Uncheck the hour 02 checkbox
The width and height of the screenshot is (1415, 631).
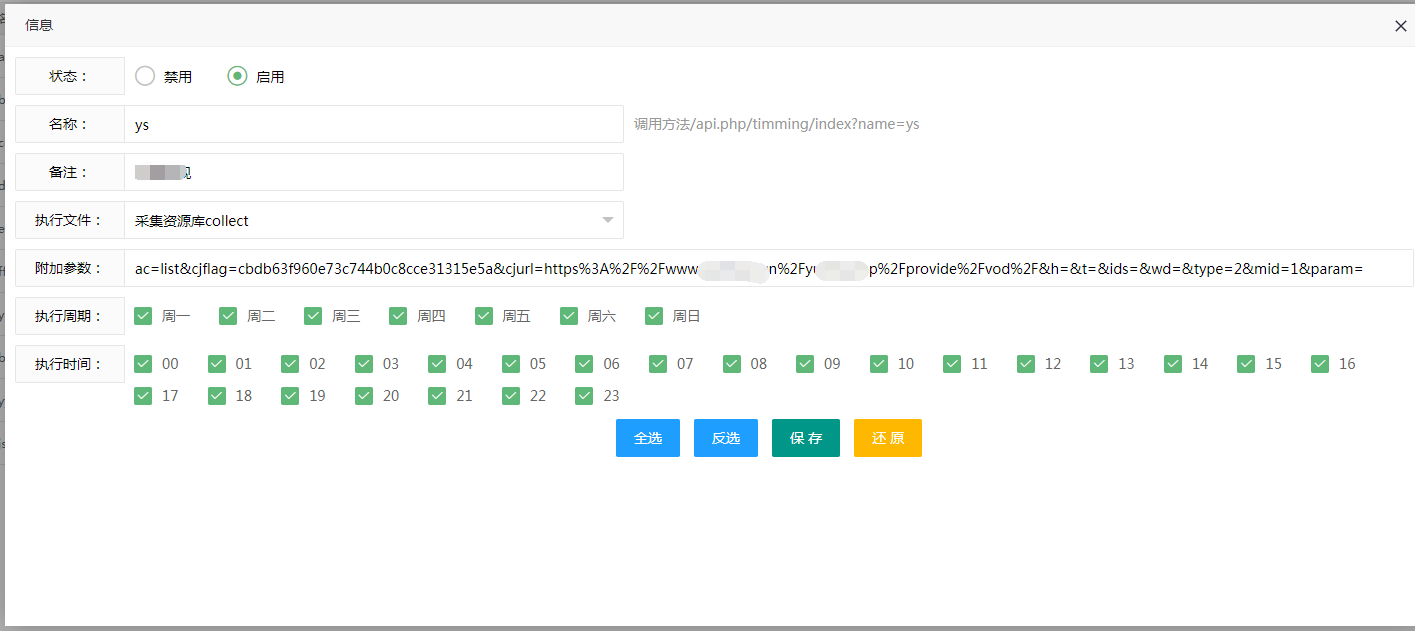tap(290, 364)
